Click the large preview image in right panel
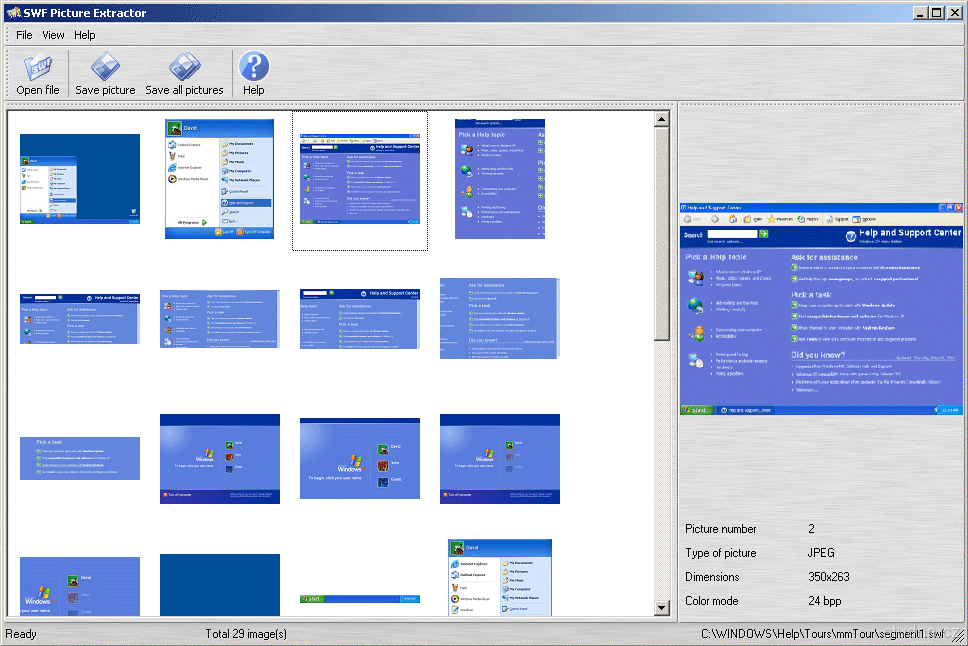Viewport: 968px width, 646px height. (821, 308)
